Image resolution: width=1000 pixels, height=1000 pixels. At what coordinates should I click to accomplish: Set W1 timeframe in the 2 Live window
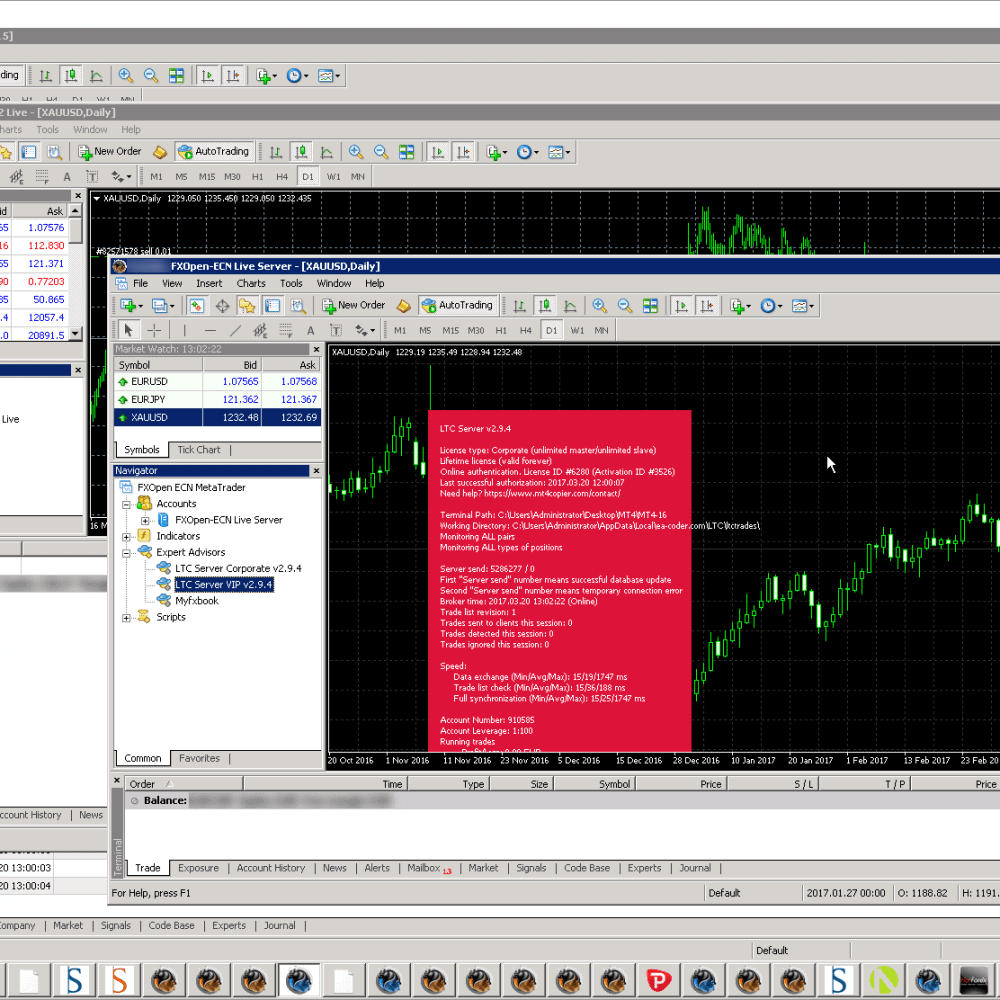point(334,177)
